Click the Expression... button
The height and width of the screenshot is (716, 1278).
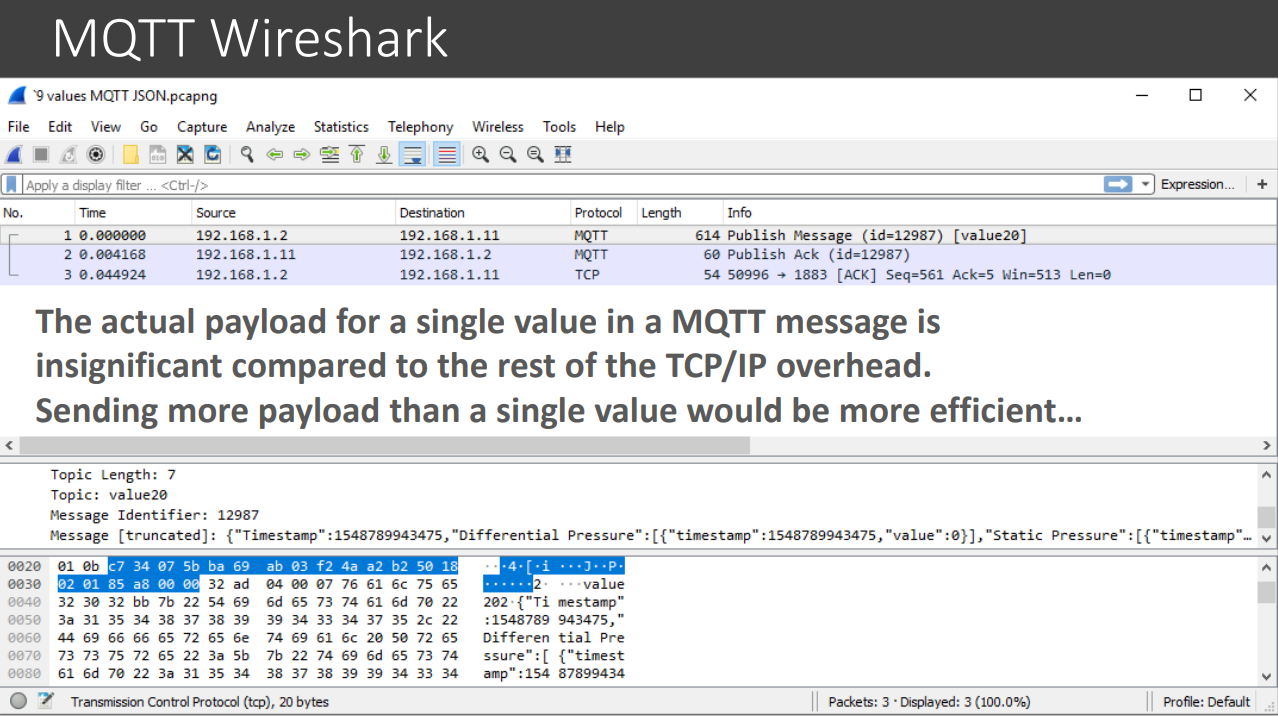1198,185
